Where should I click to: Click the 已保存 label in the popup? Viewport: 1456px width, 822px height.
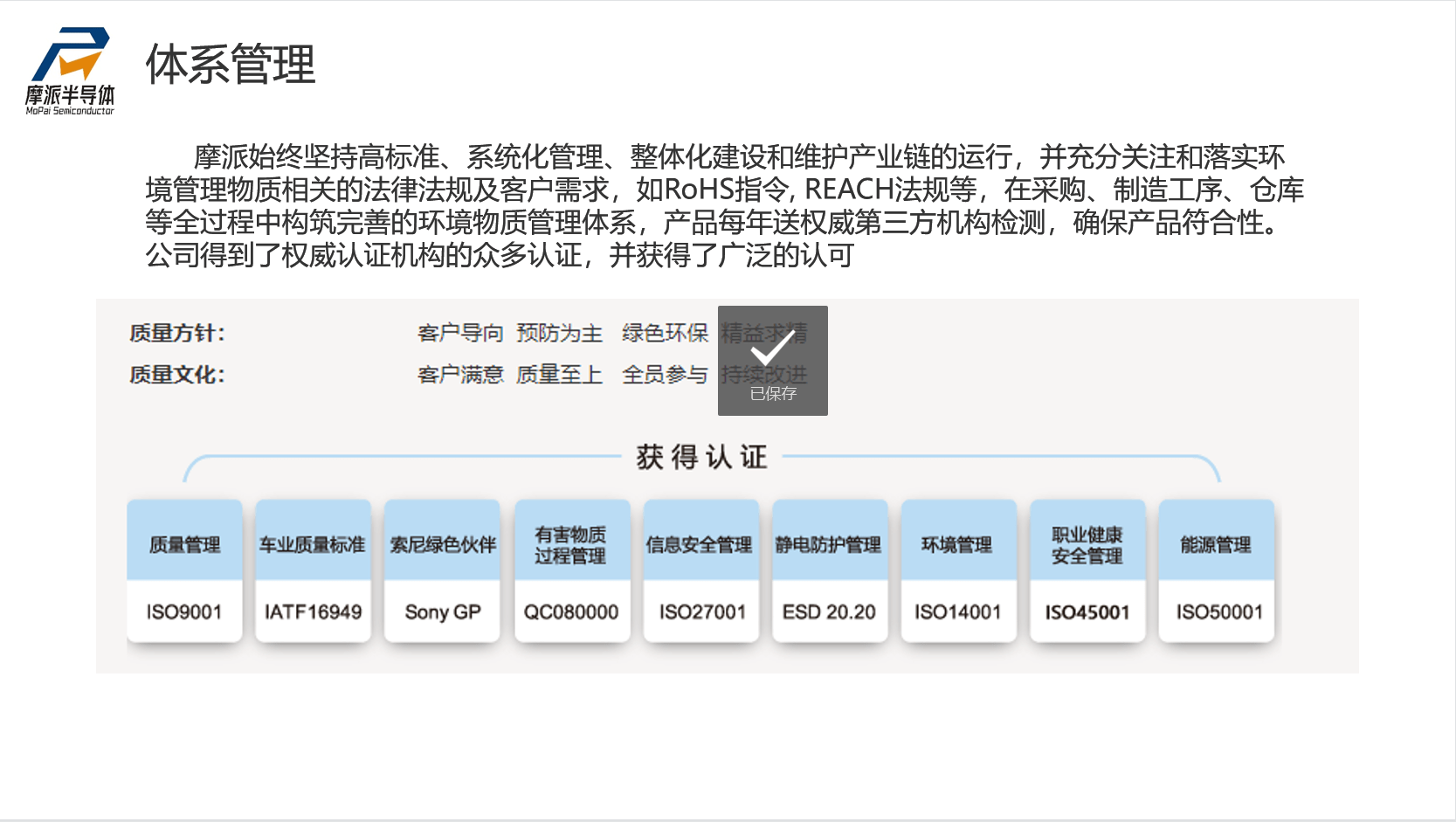tap(773, 394)
